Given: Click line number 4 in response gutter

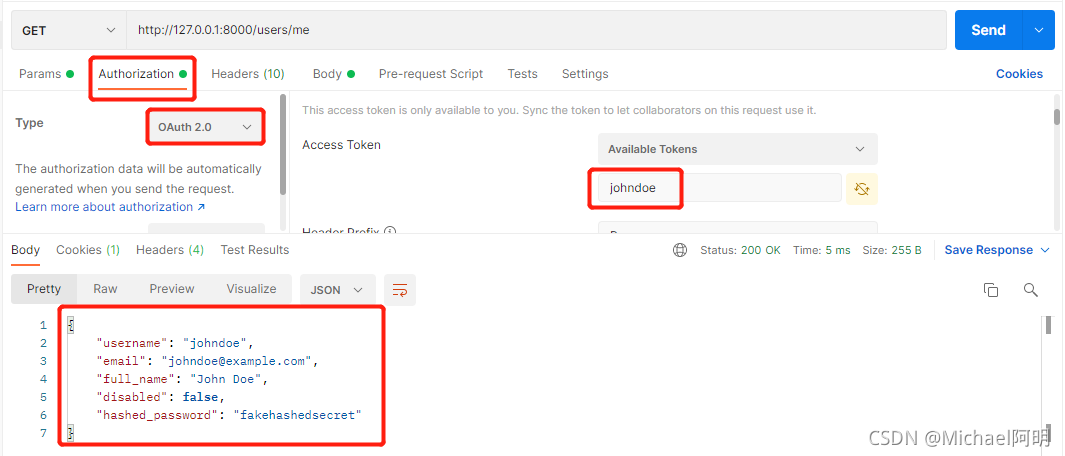Looking at the screenshot, I should [43, 379].
